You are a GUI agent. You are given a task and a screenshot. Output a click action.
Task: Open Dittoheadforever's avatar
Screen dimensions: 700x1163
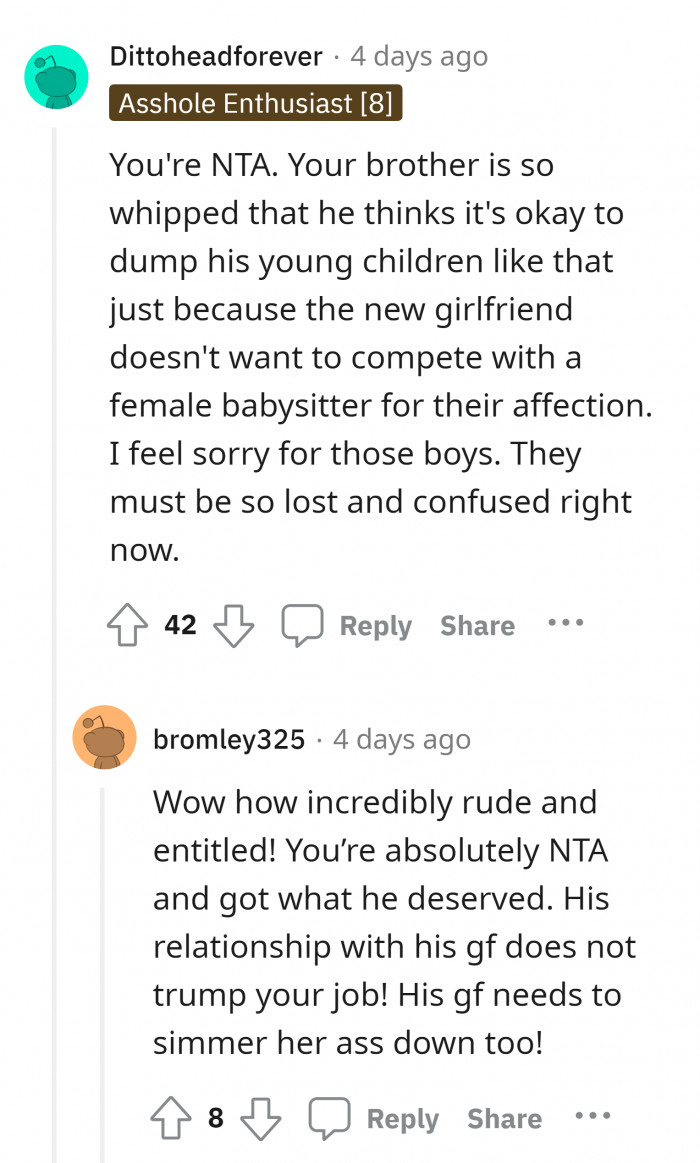click(57, 77)
